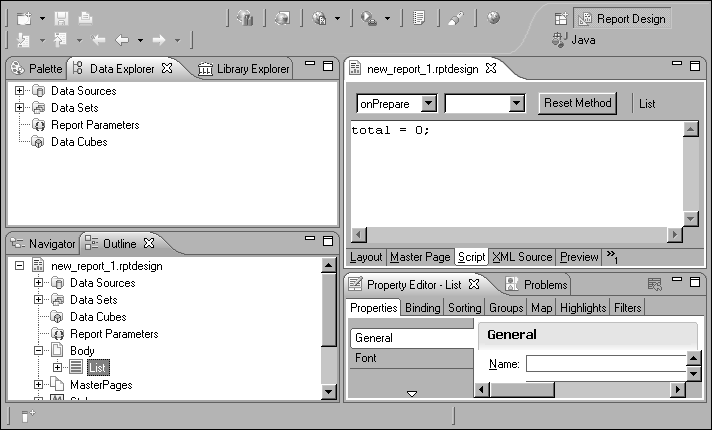Show hidden editor tabs chevron

(x=612, y=256)
